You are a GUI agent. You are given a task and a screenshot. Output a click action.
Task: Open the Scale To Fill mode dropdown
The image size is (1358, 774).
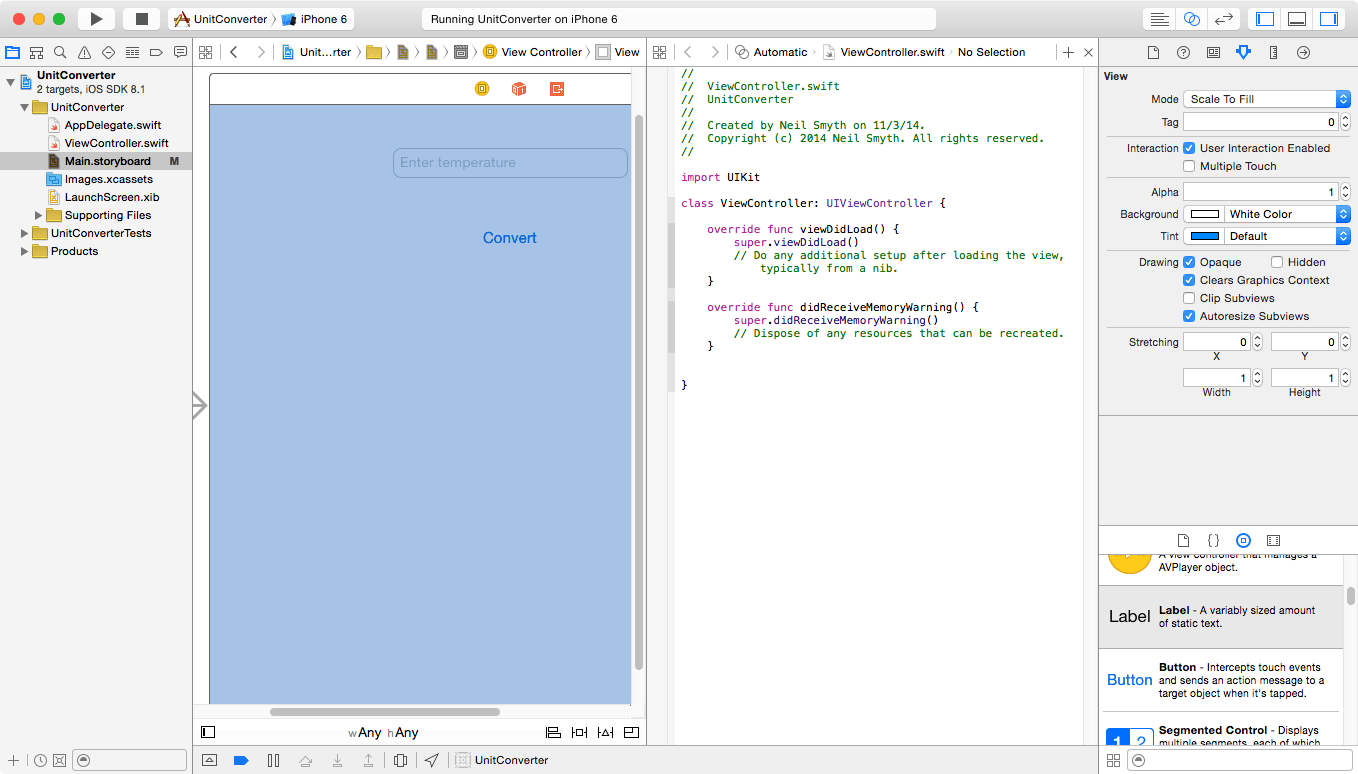point(1265,98)
